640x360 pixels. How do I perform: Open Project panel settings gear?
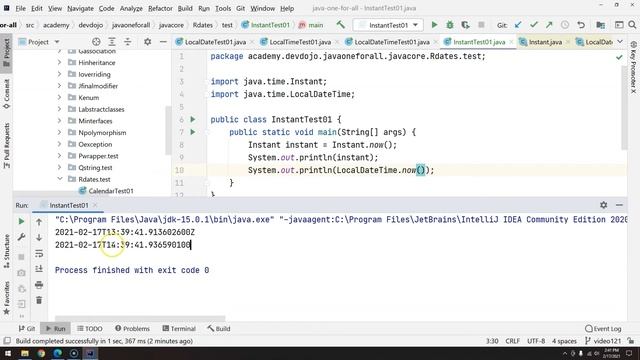(x=147, y=42)
